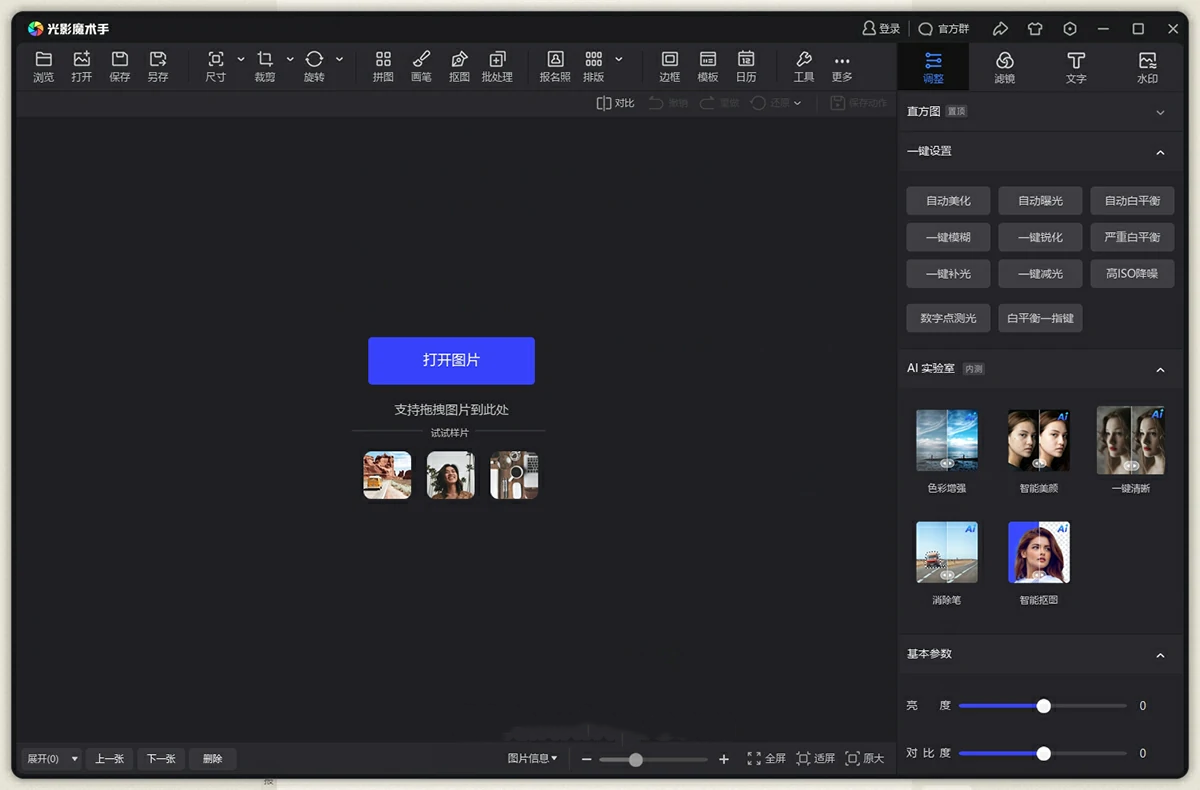Collapse the 基本参数 section

1160,655
